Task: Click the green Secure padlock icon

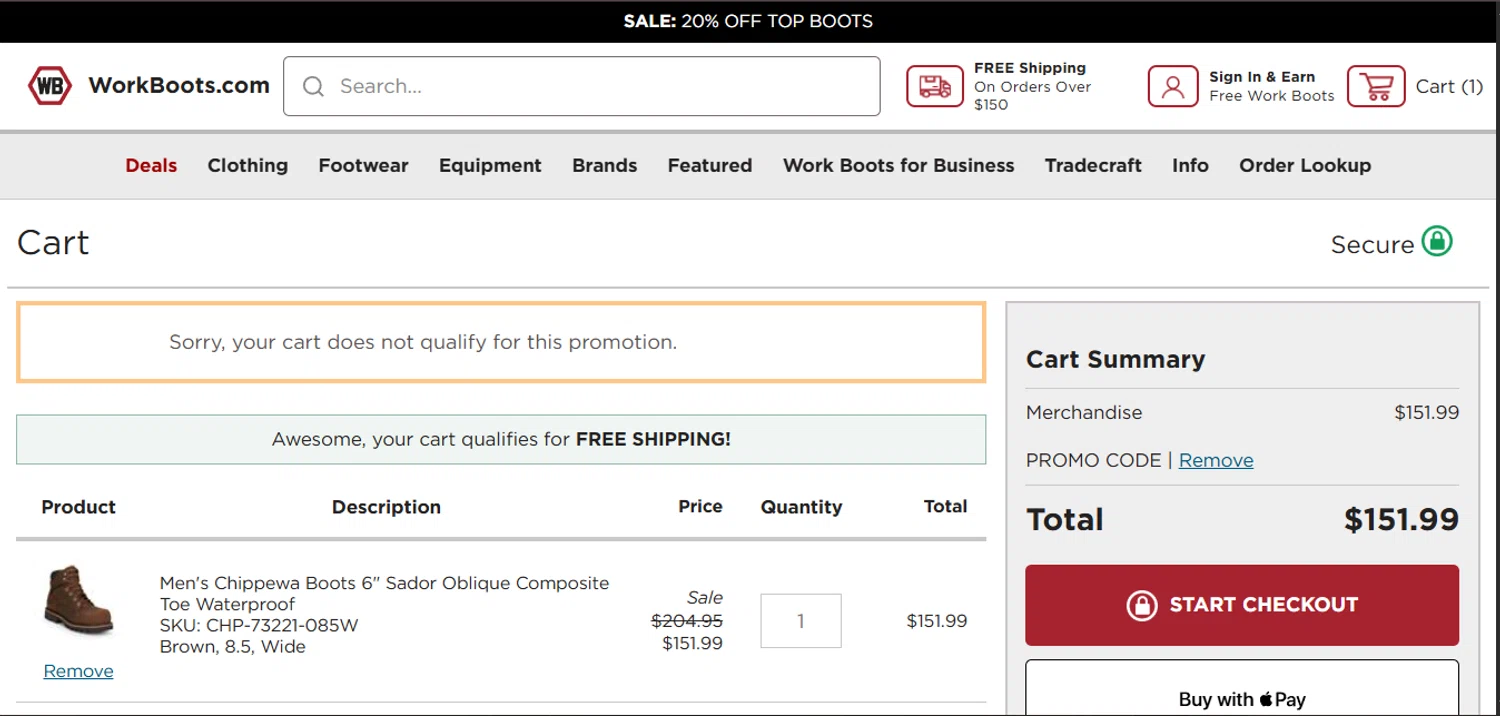Action: tap(1437, 242)
